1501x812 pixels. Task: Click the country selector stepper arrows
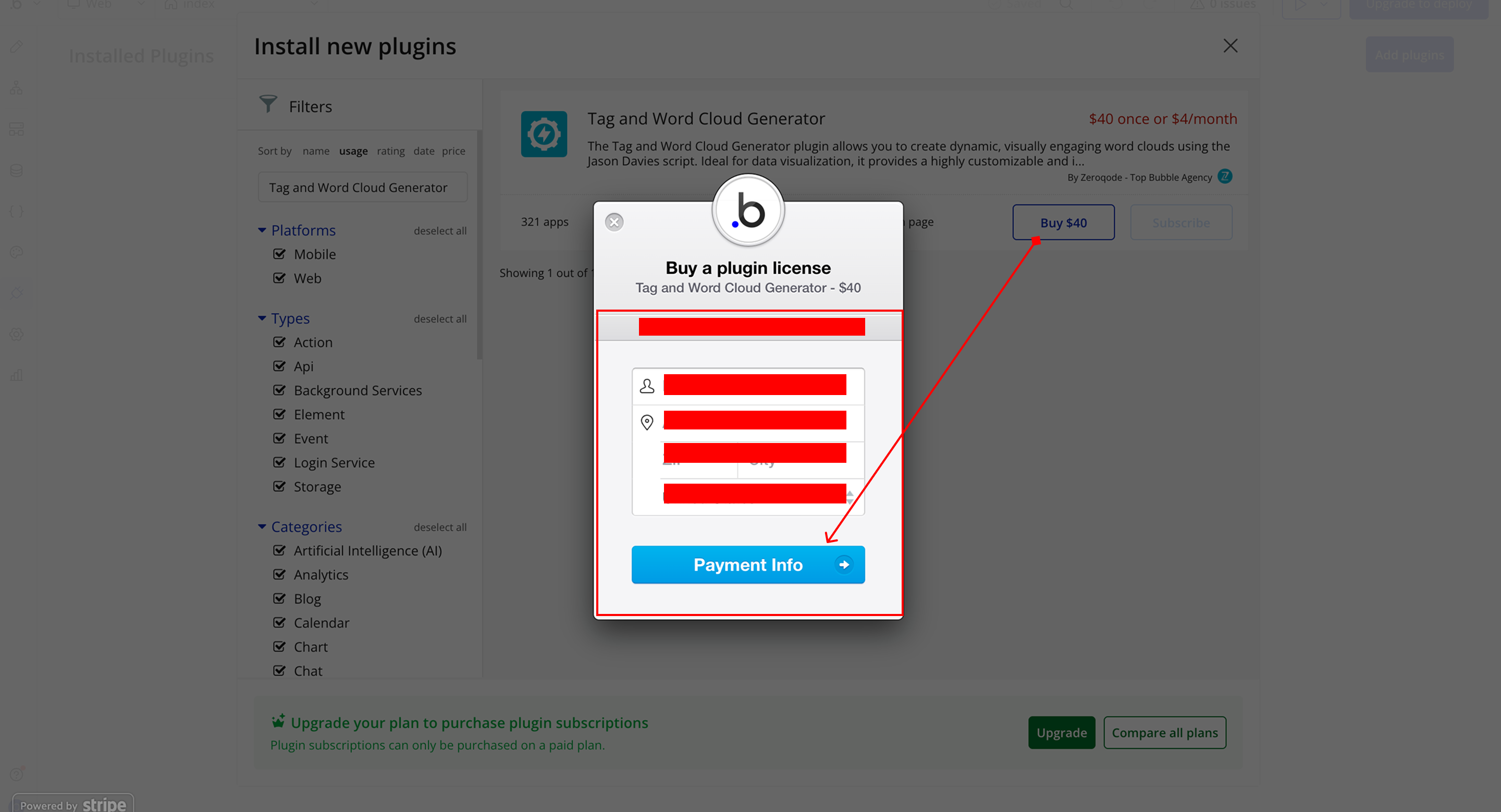coord(850,497)
